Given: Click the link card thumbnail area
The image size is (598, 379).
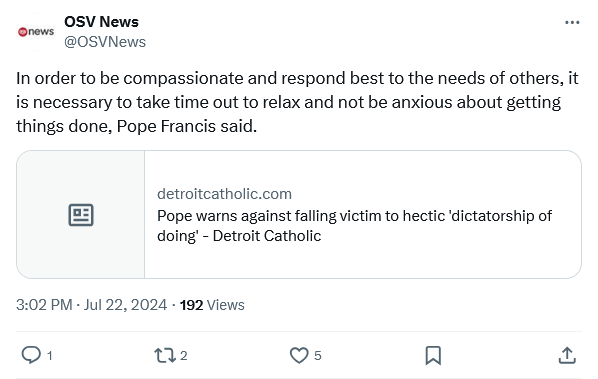Looking at the screenshot, I should coord(80,214).
